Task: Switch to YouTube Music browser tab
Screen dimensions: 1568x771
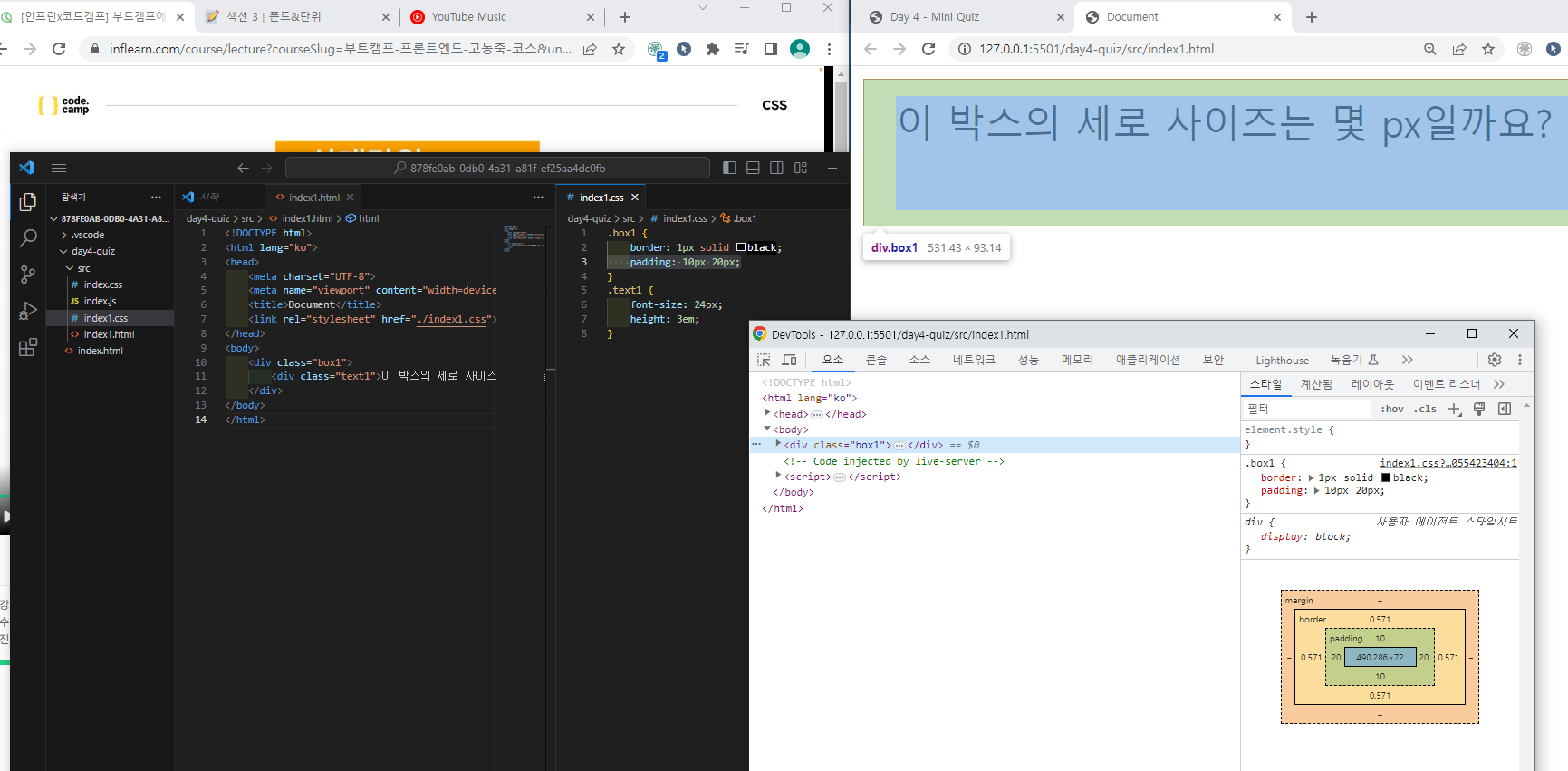Action: (x=503, y=16)
